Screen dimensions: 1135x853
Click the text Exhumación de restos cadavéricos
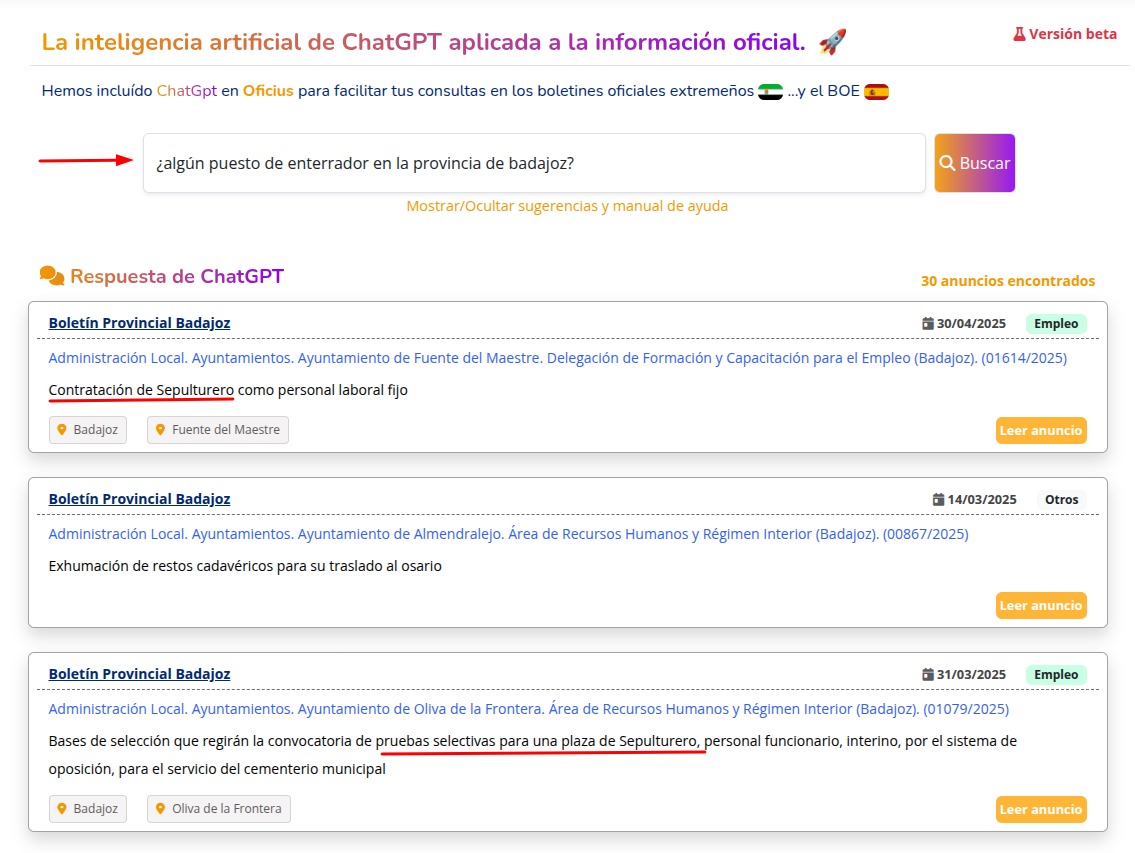pyautogui.click(x=245, y=566)
